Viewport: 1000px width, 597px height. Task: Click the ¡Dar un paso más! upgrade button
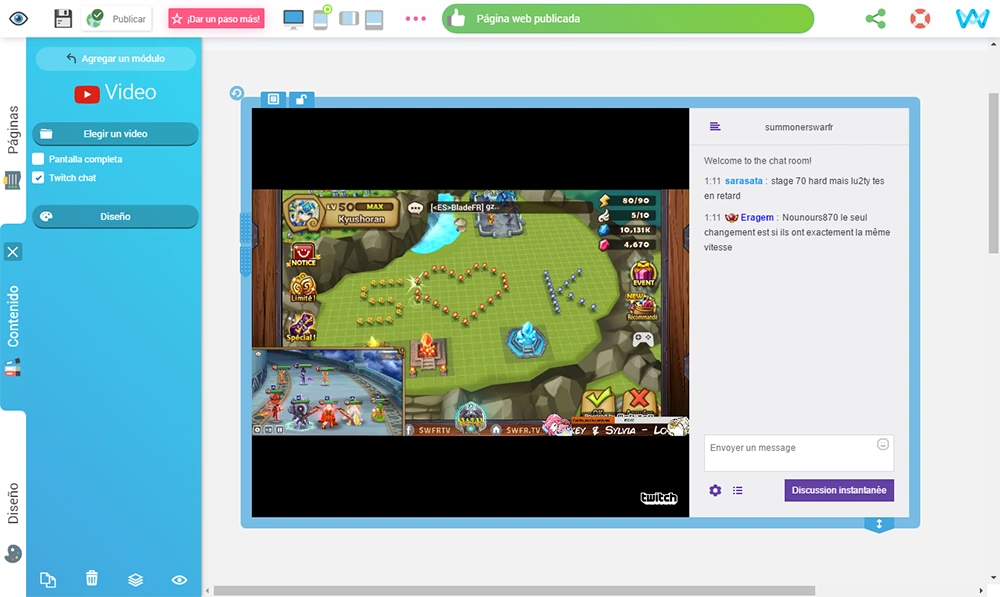(x=216, y=18)
